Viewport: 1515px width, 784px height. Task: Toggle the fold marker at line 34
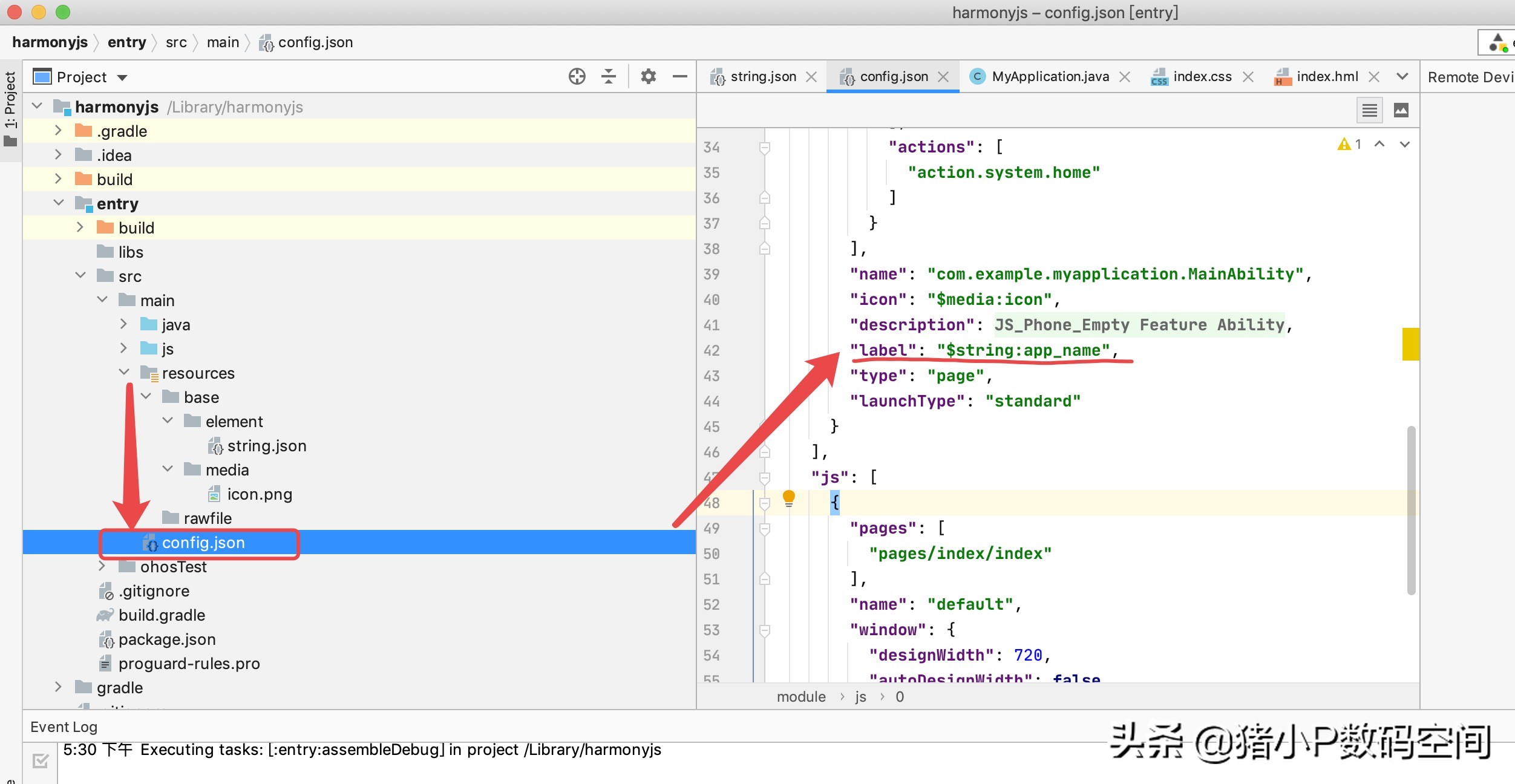pos(765,147)
